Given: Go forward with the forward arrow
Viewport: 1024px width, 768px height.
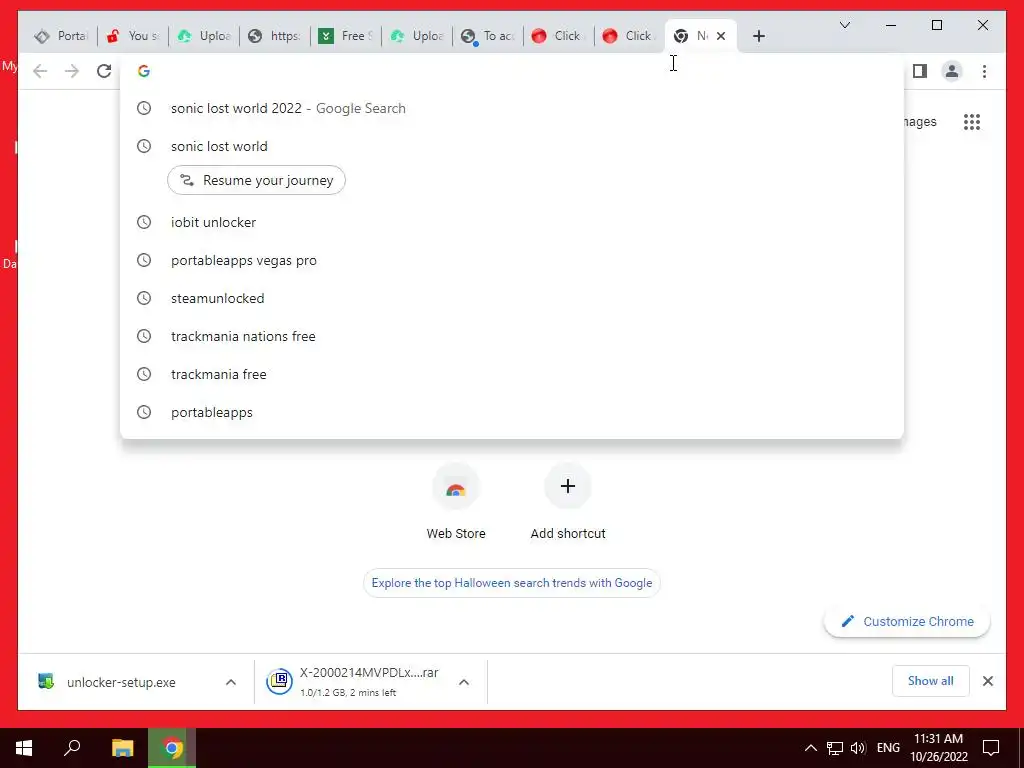Looking at the screenshot, I should point(72,71).
